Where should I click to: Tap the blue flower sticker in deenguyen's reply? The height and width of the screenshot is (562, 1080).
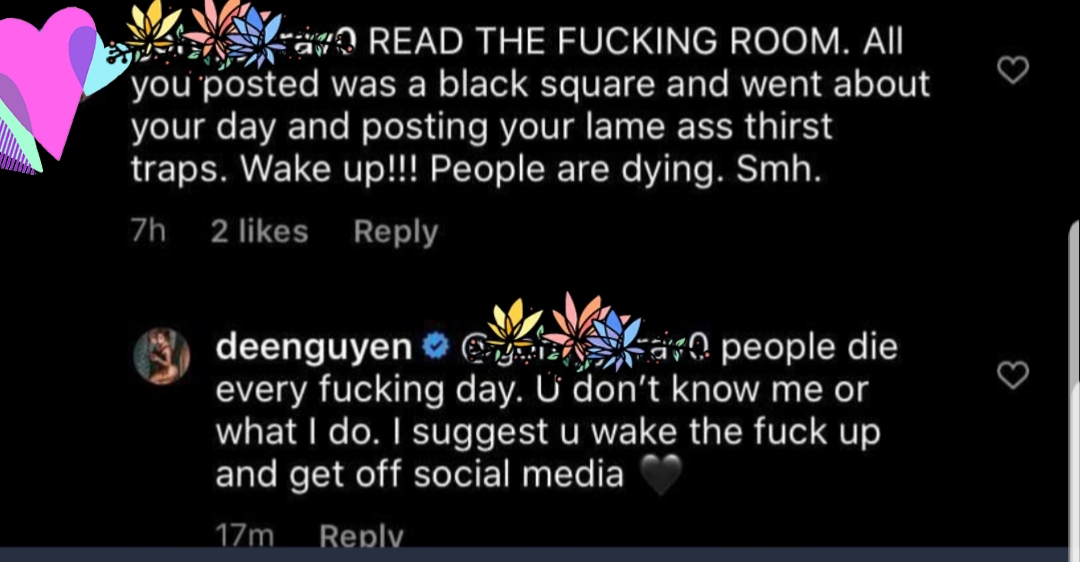click(x=614, y=340)
